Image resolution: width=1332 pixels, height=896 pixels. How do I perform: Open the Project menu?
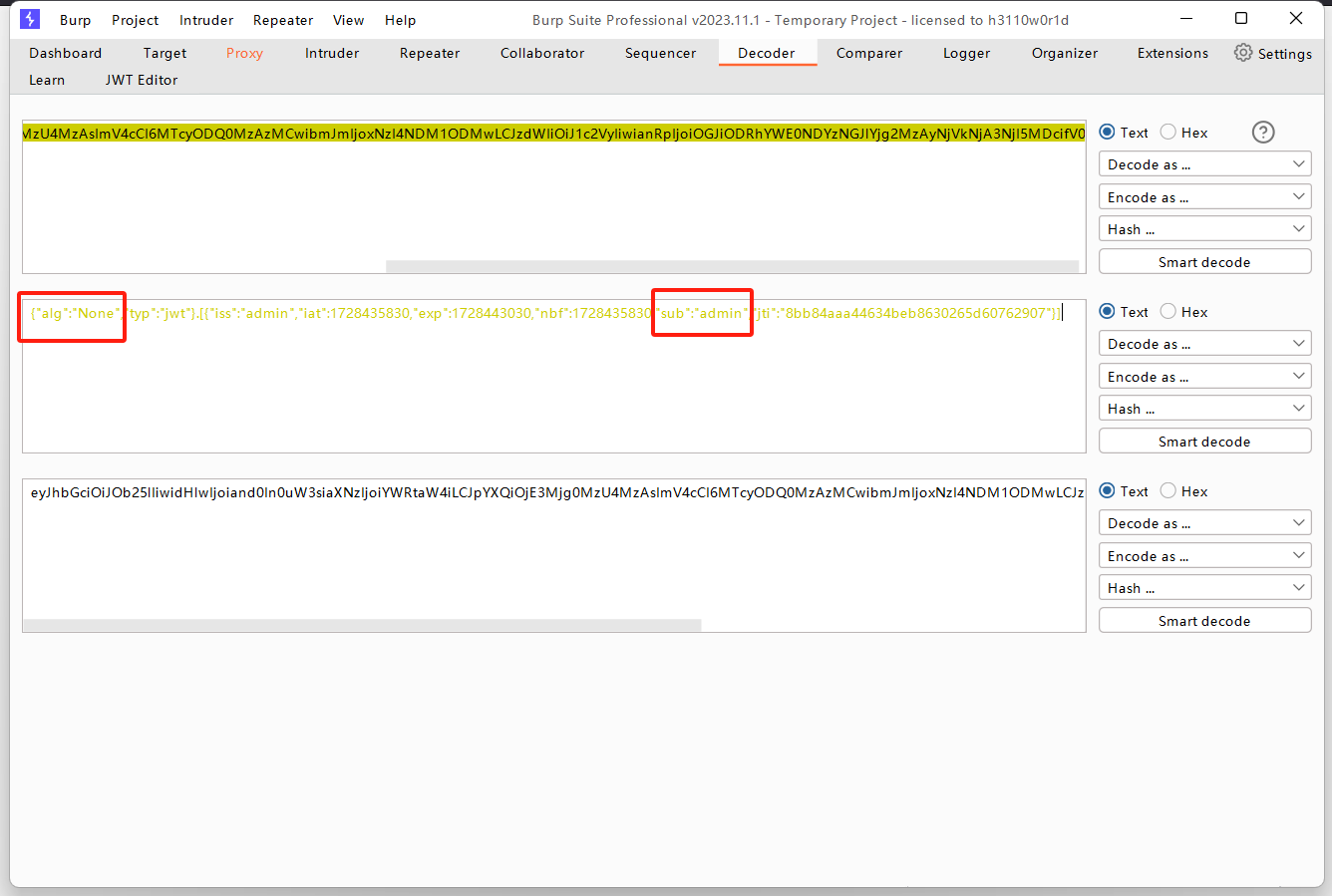[x=135, y=20]
